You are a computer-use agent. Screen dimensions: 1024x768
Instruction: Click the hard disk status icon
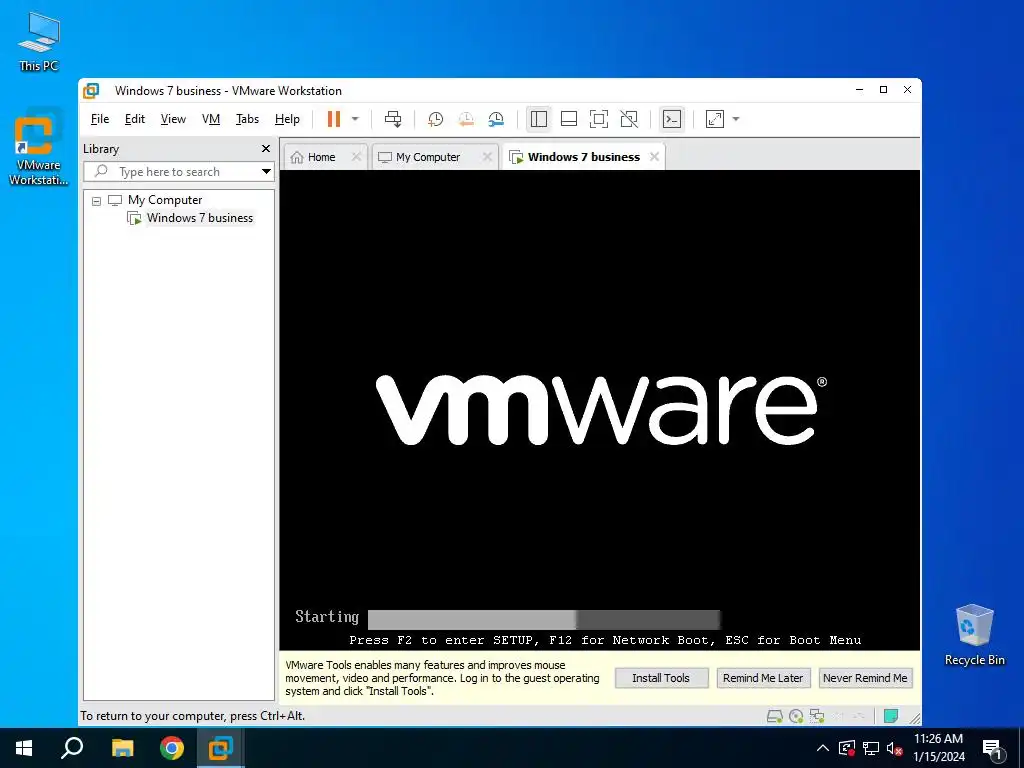(x=775, y=716)
